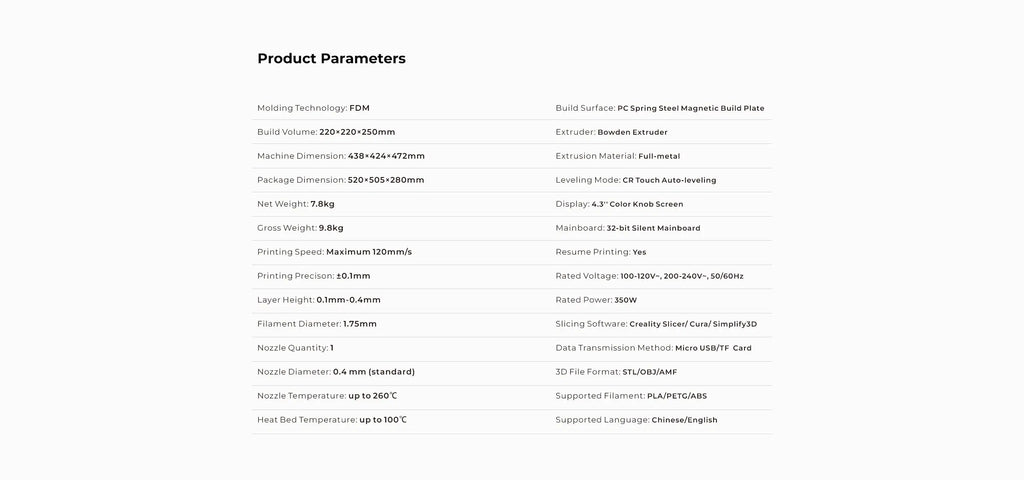Image resolution: width=1024 pixels, height=480 pixels.
Task: Select the Slicing Software Creality Slicer row
Action: (x=656, y=324)
